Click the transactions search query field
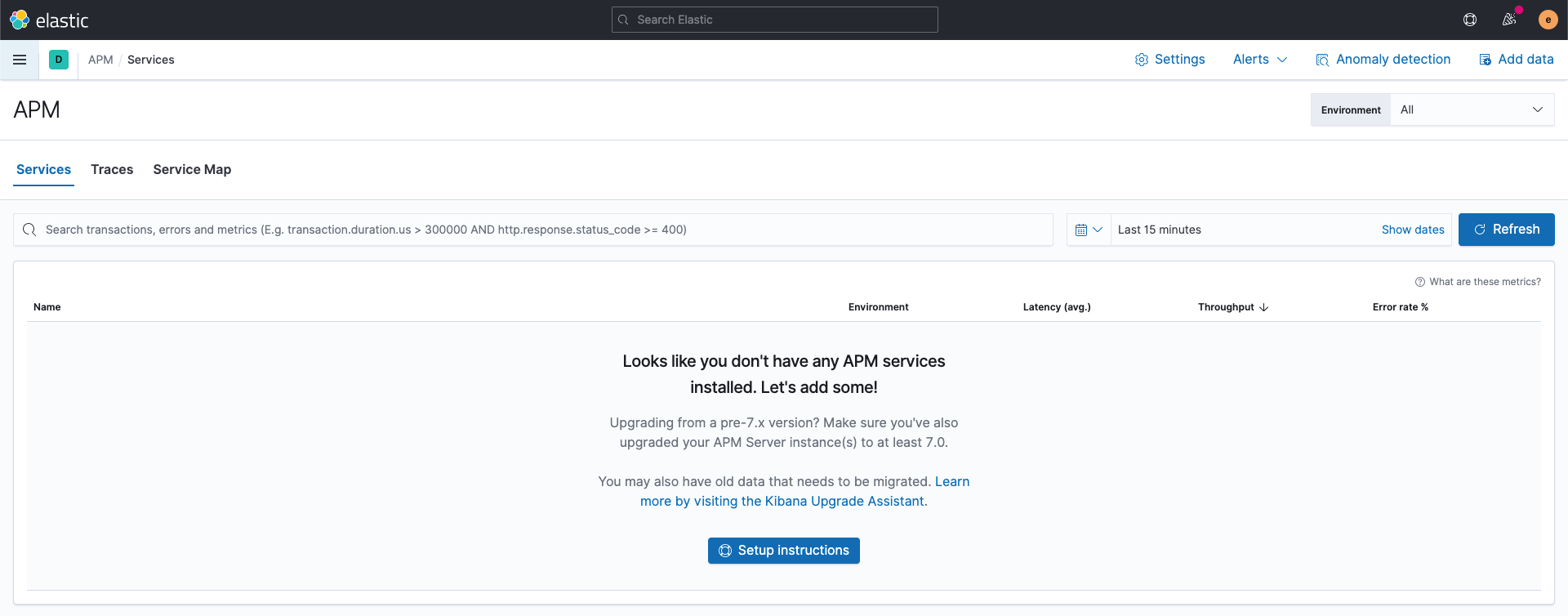1568x616 pixels. click(533, 230)
